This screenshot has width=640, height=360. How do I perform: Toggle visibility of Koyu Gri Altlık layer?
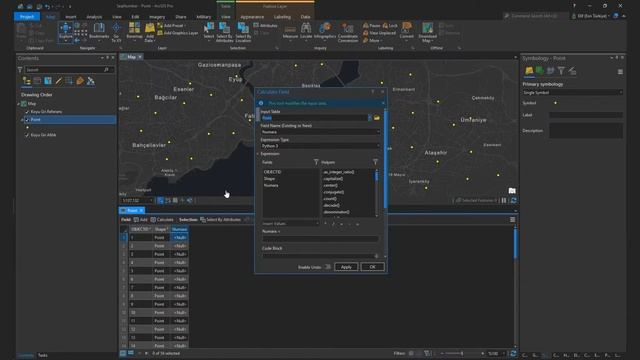27,135
